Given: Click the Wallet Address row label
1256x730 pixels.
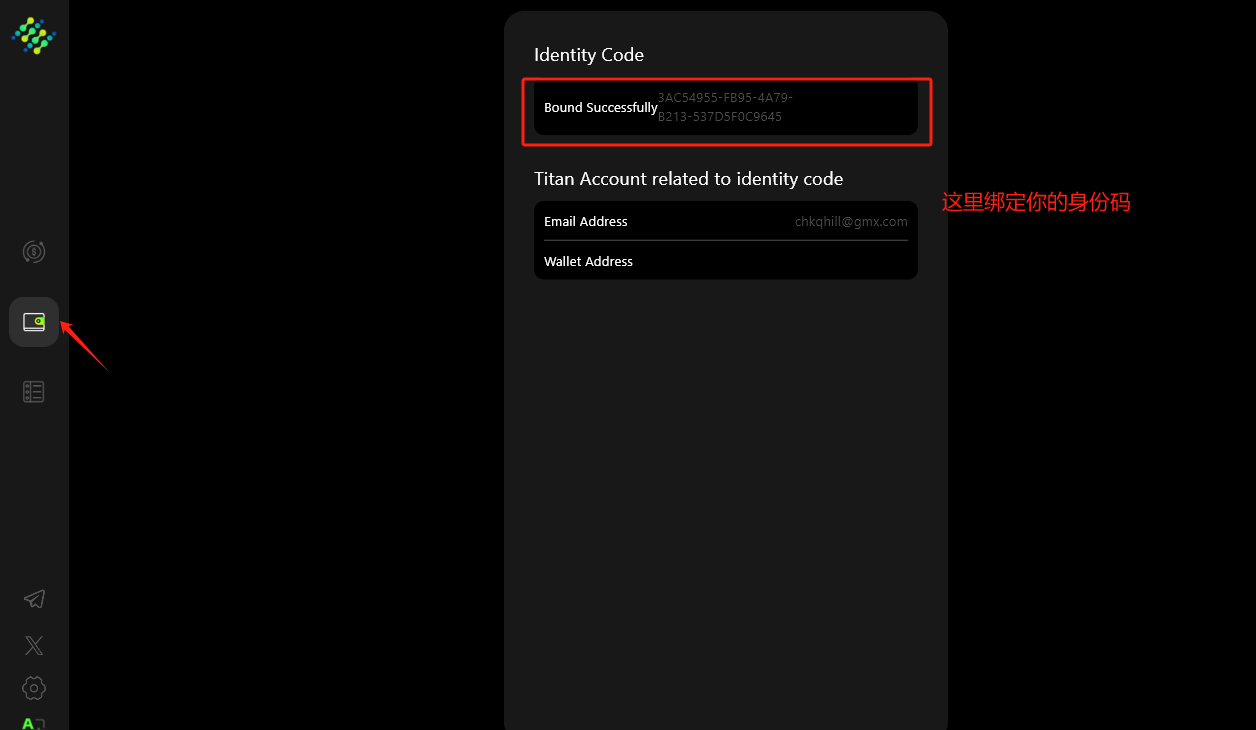Looking at the screenshot, I should pos(588,262).
